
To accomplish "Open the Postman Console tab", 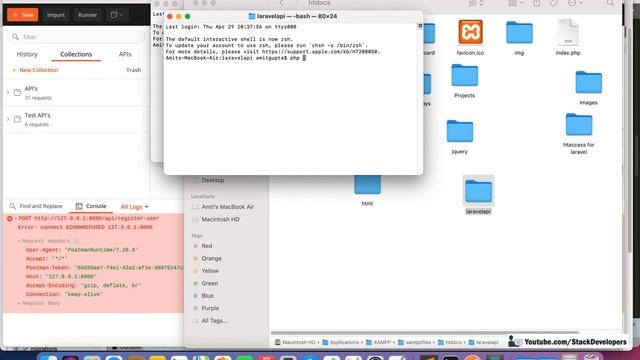I will coord(91,206).
